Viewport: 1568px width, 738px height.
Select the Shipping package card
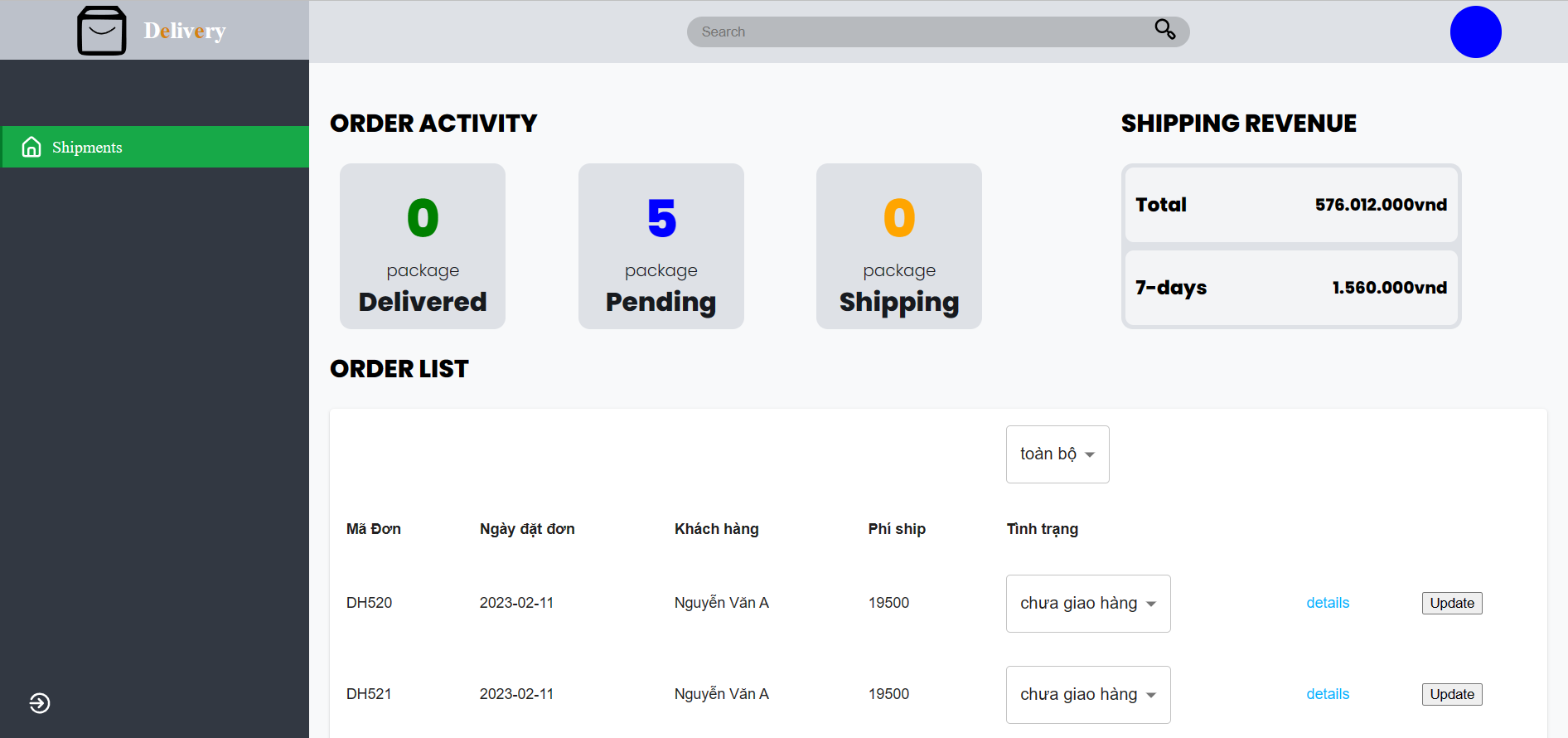(x=899, y=246)
